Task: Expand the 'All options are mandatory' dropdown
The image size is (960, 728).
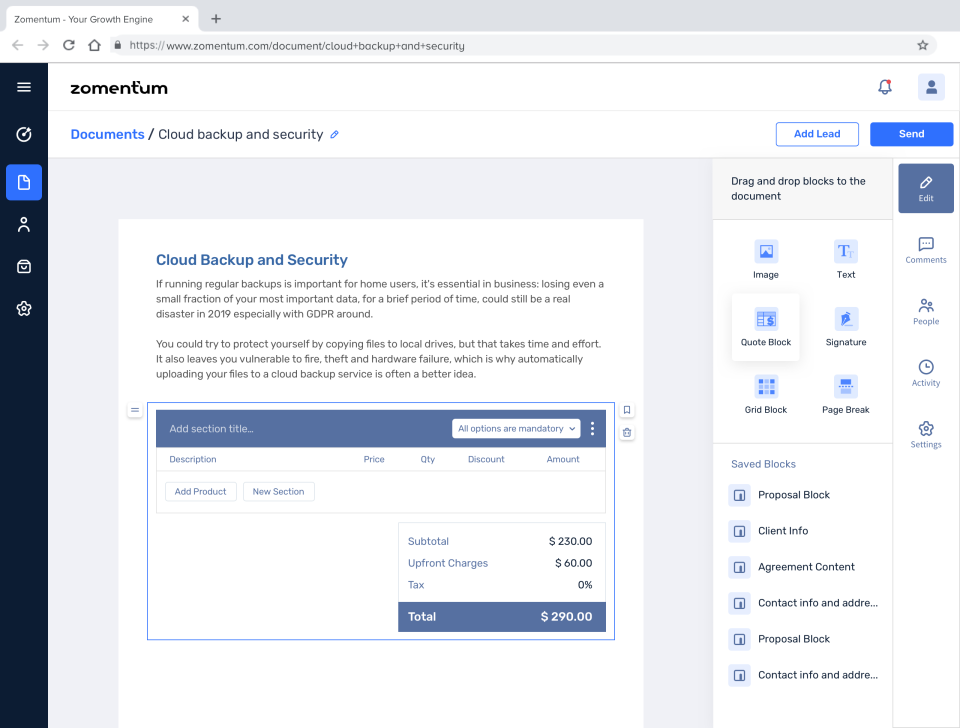Action: pyautogui.click(x=516, y=429)
